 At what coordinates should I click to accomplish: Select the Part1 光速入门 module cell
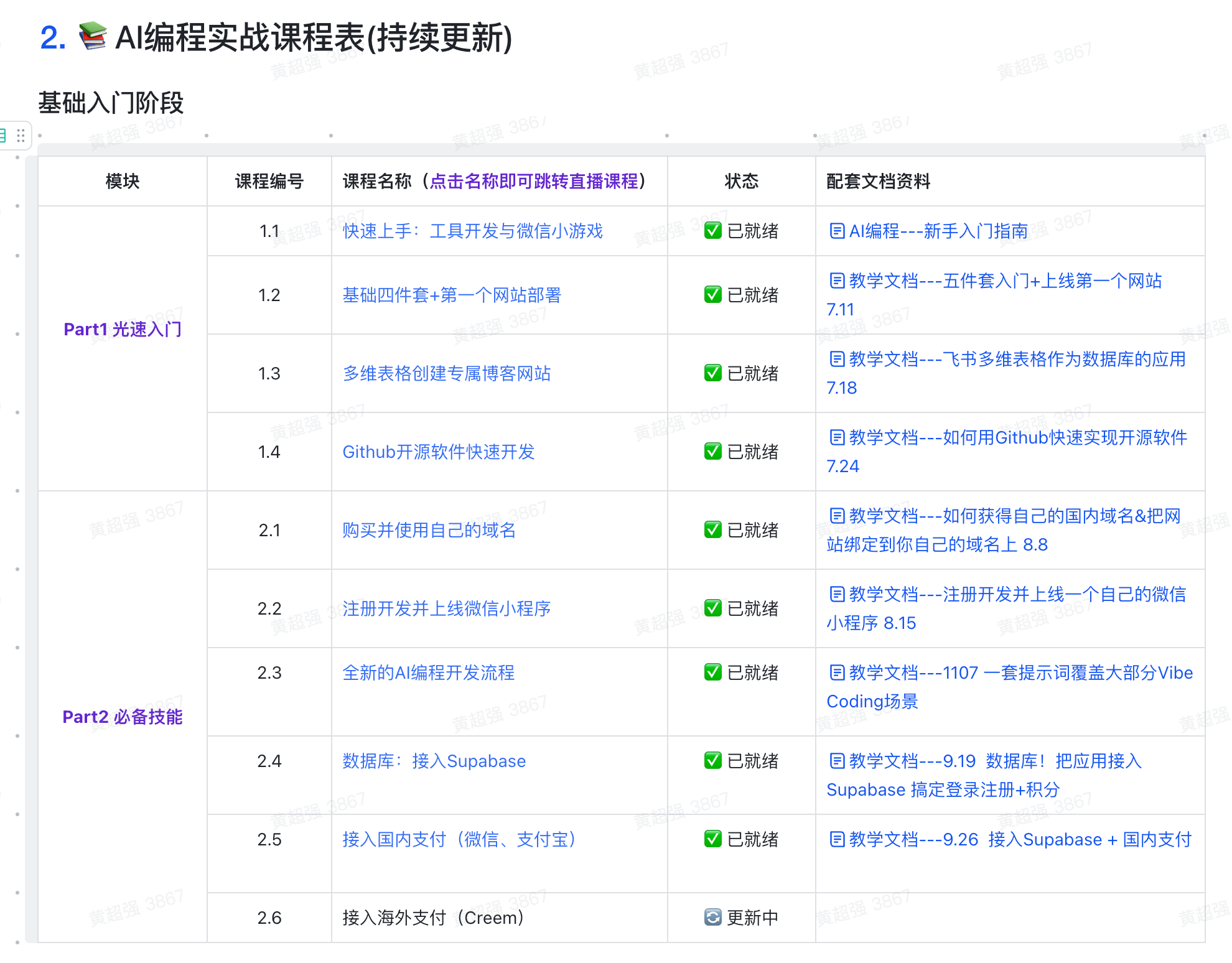(x=123, y=329)
